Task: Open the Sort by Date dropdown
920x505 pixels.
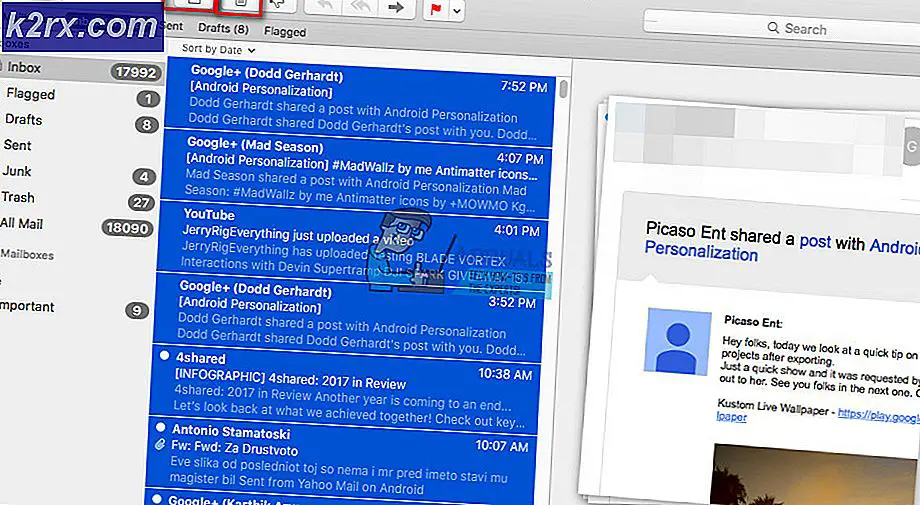Action: (x=218, y=50)
